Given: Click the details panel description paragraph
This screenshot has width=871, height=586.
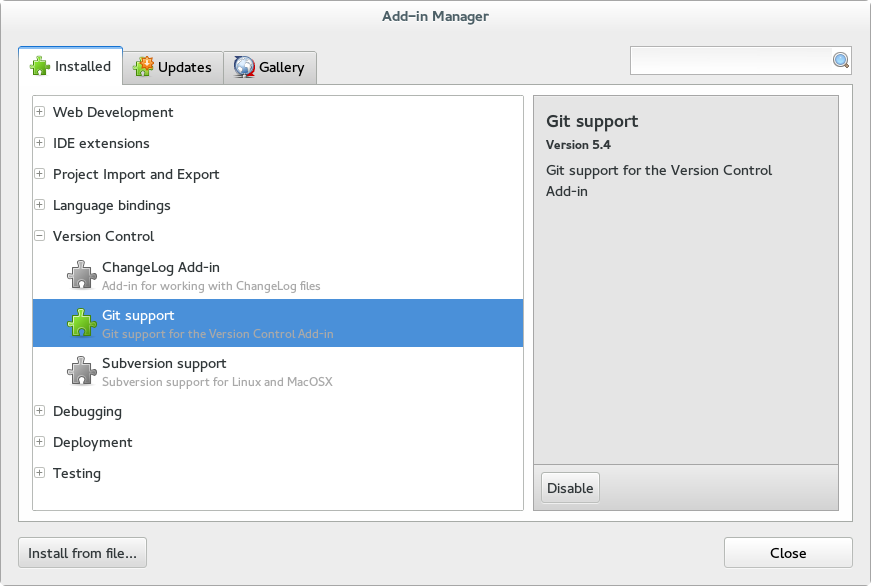Looking at the screenshot, I should (x=659, y=181).
